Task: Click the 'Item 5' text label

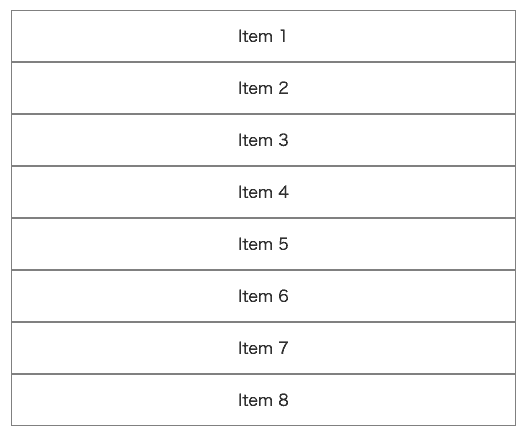Action: click(263, 244)
